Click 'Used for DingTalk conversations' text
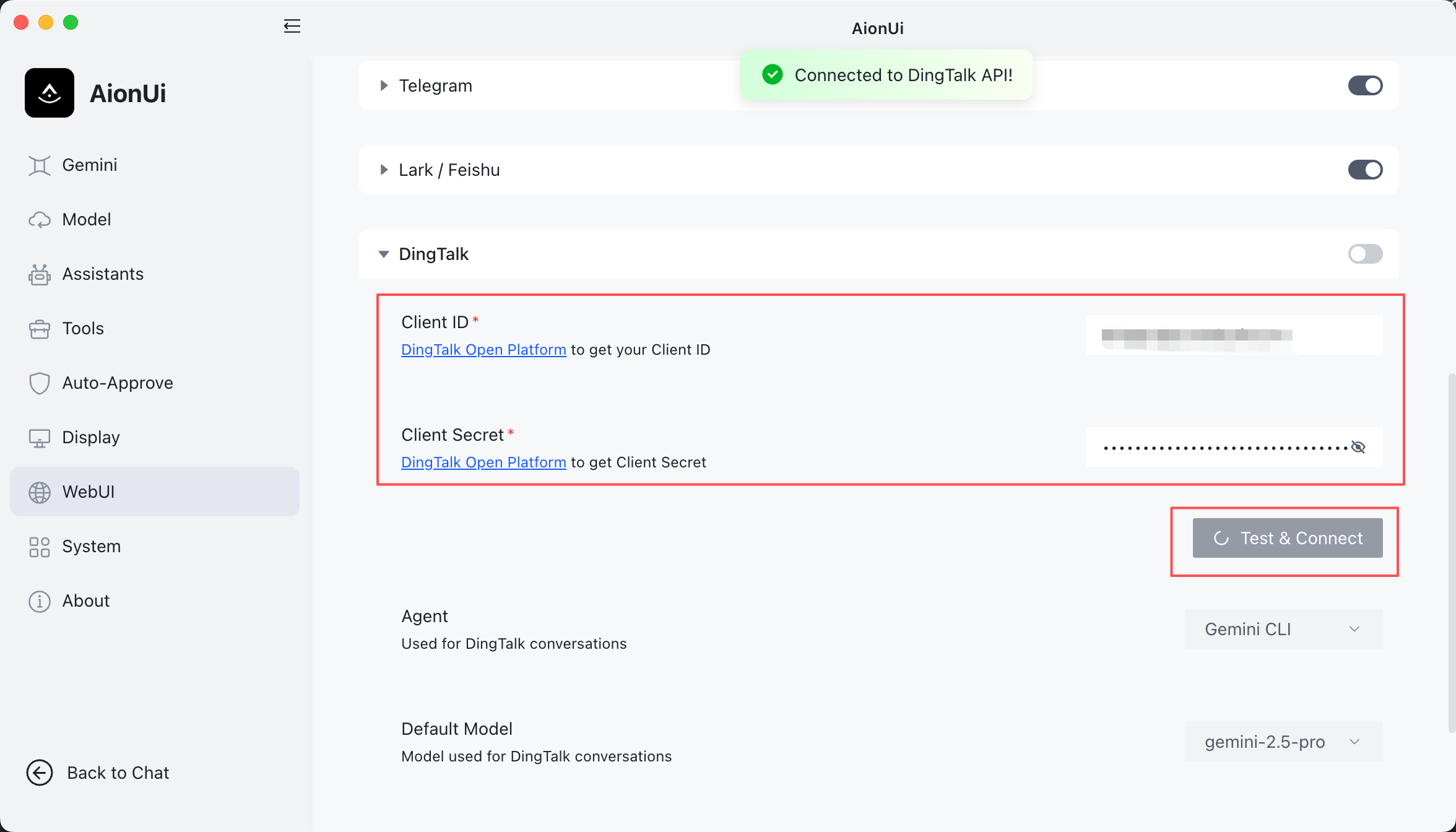Screen dimensions: 1456x832 click(x=514, y=644)
